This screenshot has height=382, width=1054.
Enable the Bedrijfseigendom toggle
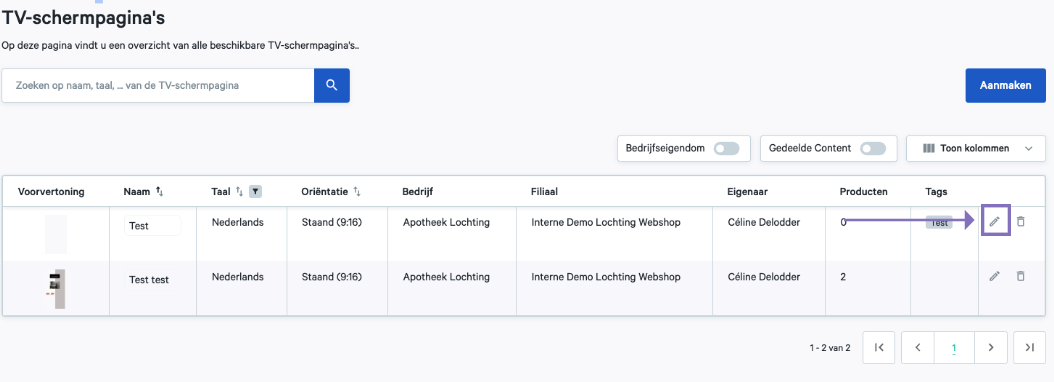click(x=726, y=149)
